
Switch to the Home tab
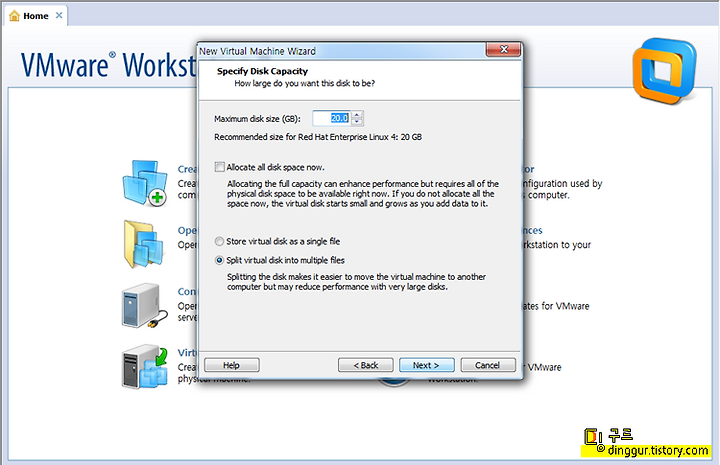[36, 16]
